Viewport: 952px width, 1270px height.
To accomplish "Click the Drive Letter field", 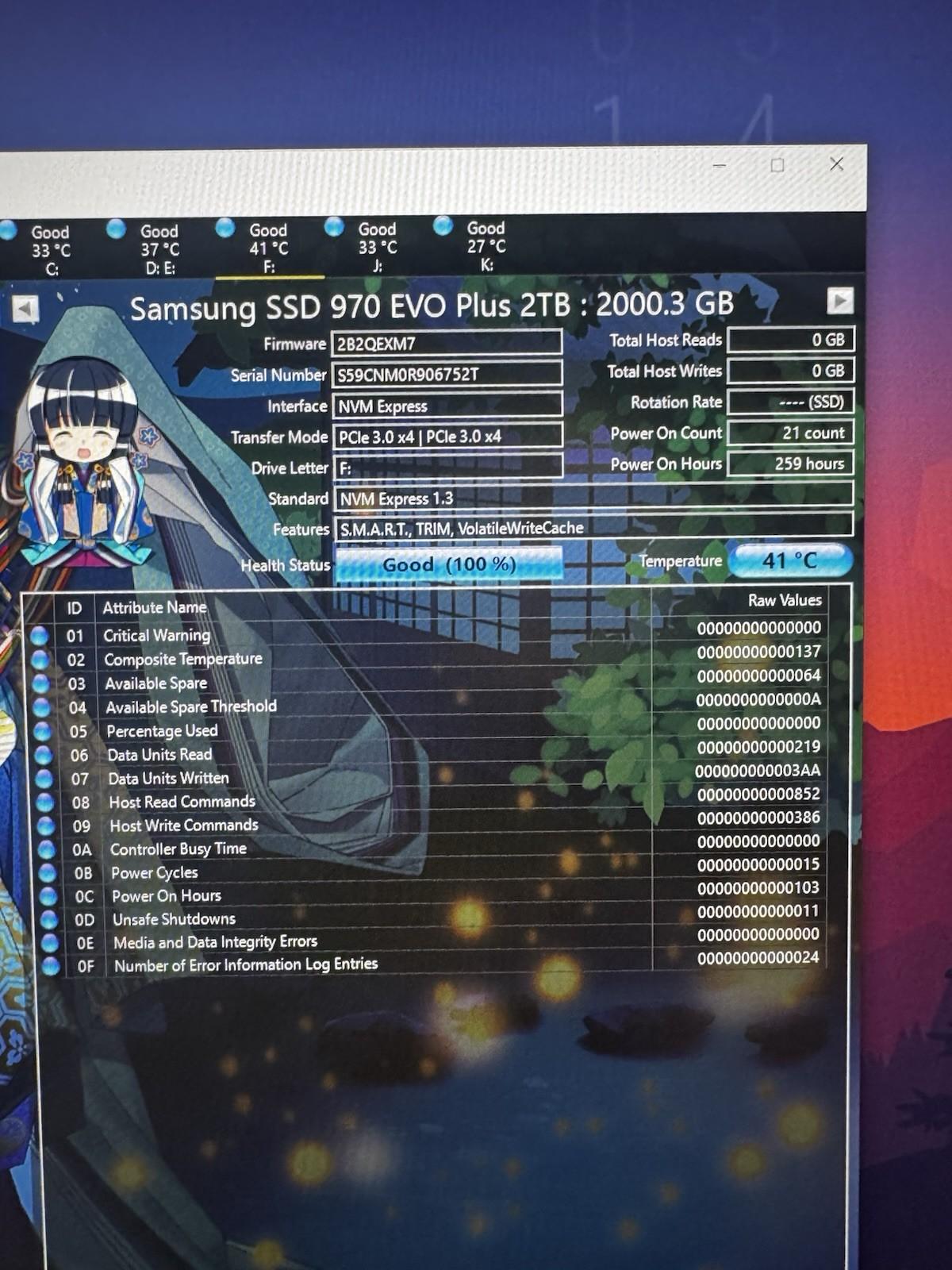I will [448, 468].
